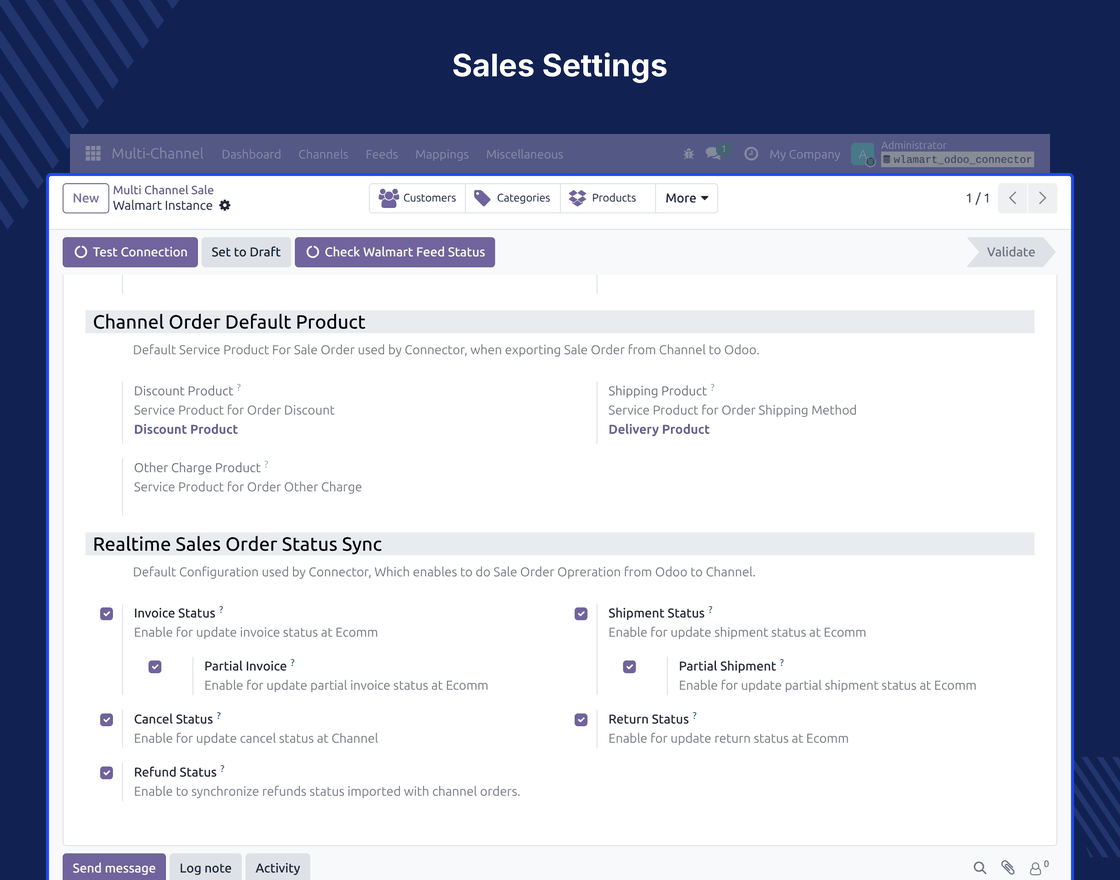Open the Channels menu
The image size is (1120, 880).
point(323,154)
